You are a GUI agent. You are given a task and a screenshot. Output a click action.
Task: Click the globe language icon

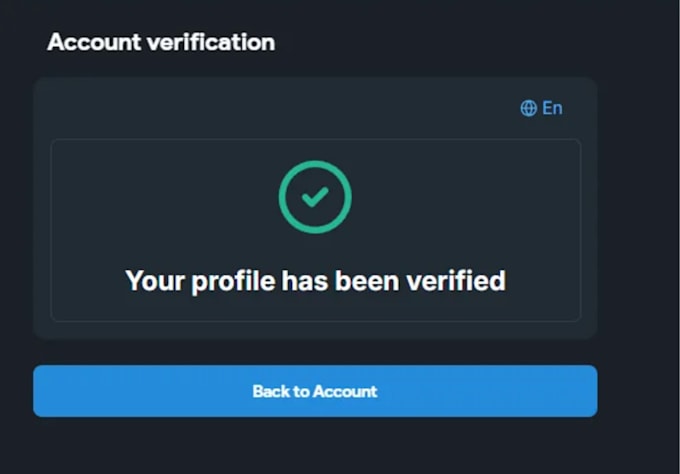(x=529, y=108)
